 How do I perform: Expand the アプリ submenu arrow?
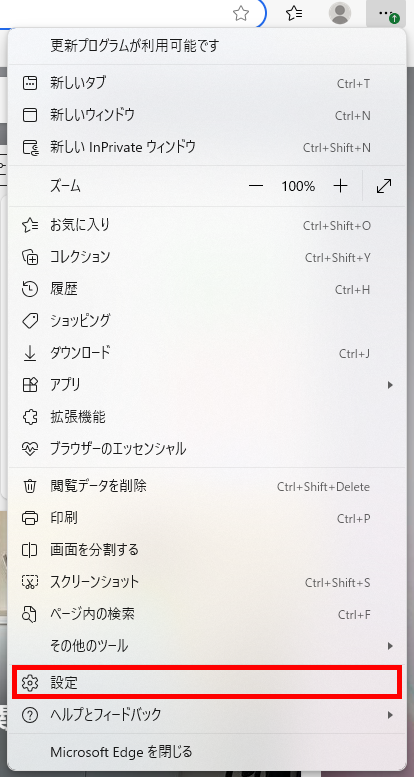pos(390,385)
